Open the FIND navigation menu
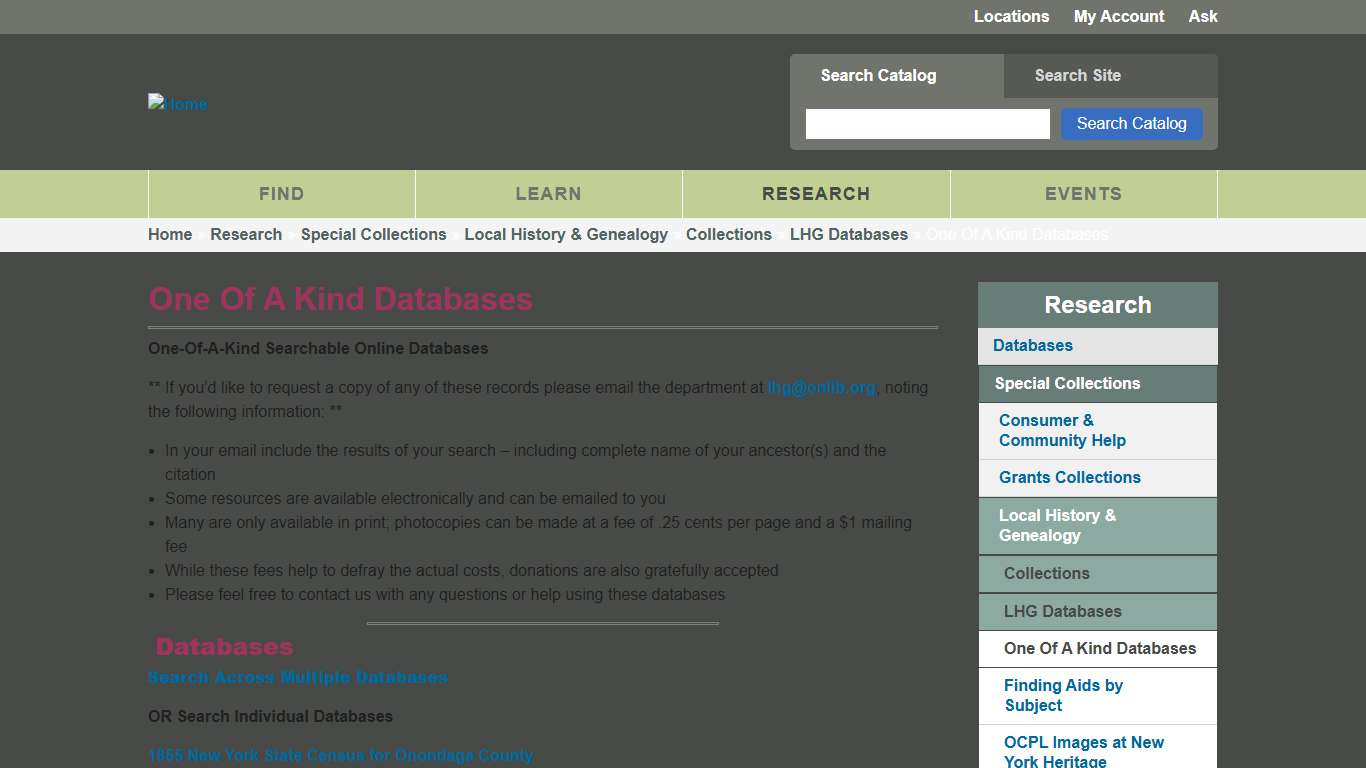The image size is (1366, 768). point(280,193)
